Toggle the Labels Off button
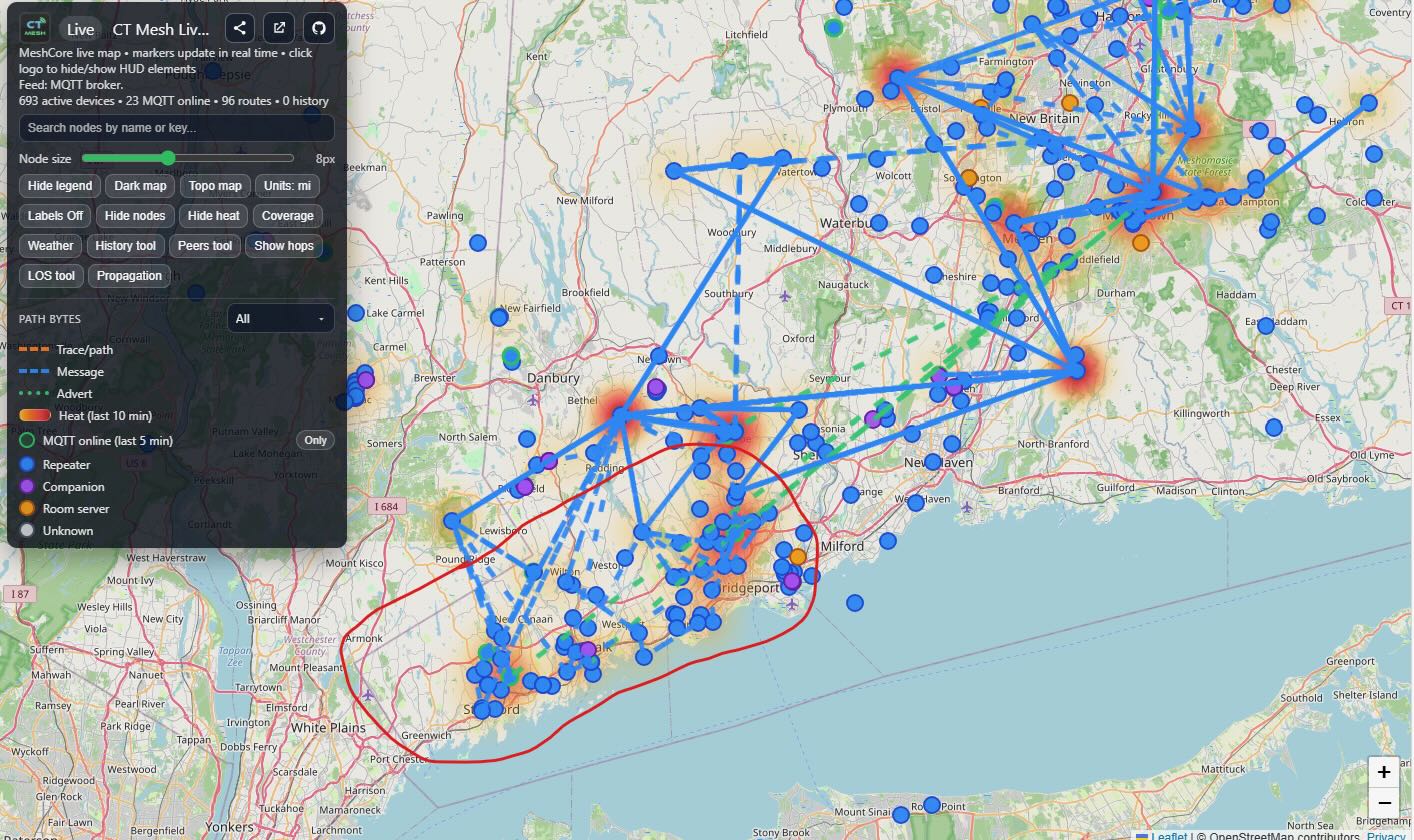The height and width of the screenshot is (840, 1414). (55, 216)
